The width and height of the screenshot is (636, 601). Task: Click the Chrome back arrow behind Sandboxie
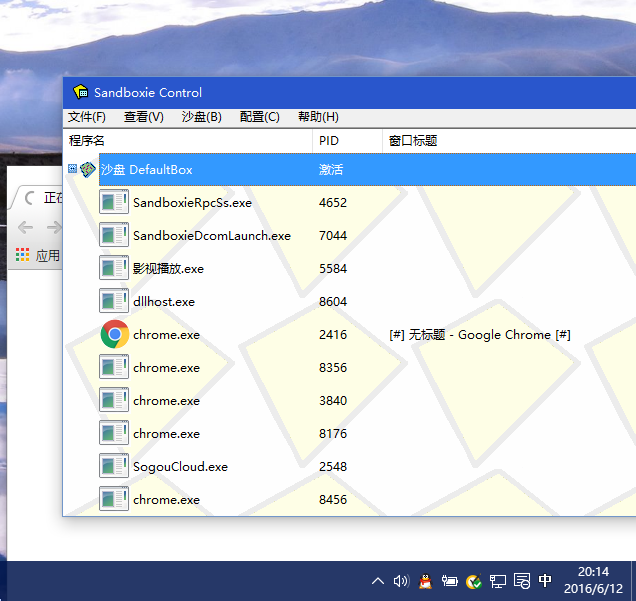click(x=25, y=227)
